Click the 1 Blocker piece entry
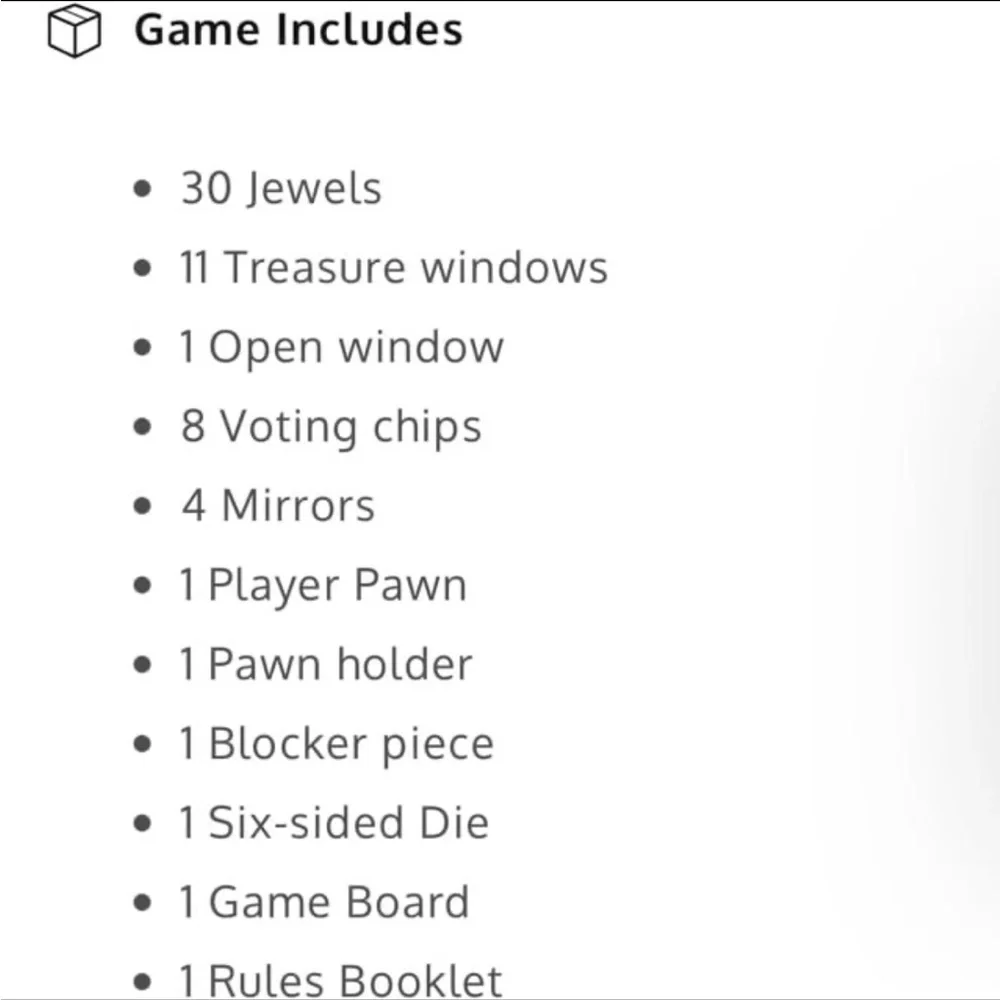This screenshot has height=1000, width=1000. point(337,744)
